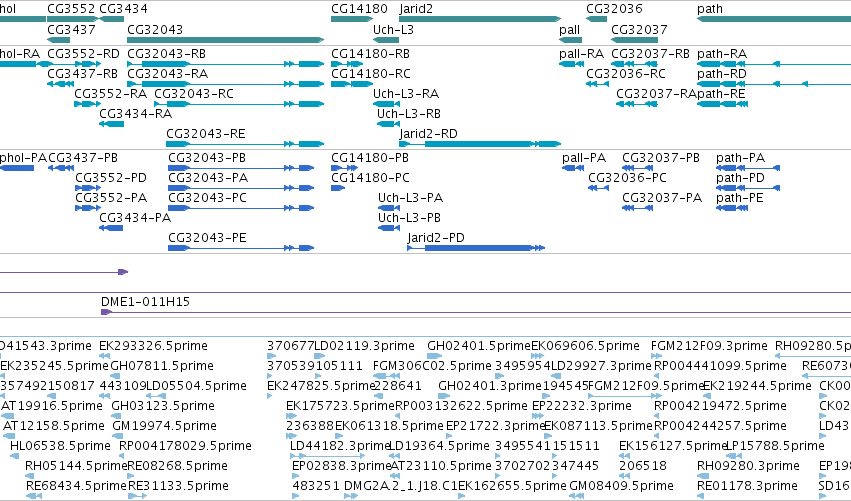Click transcript Uch-L3-RA
The height and width of the screenshot is (501, 851).
(x=406, y=94)
